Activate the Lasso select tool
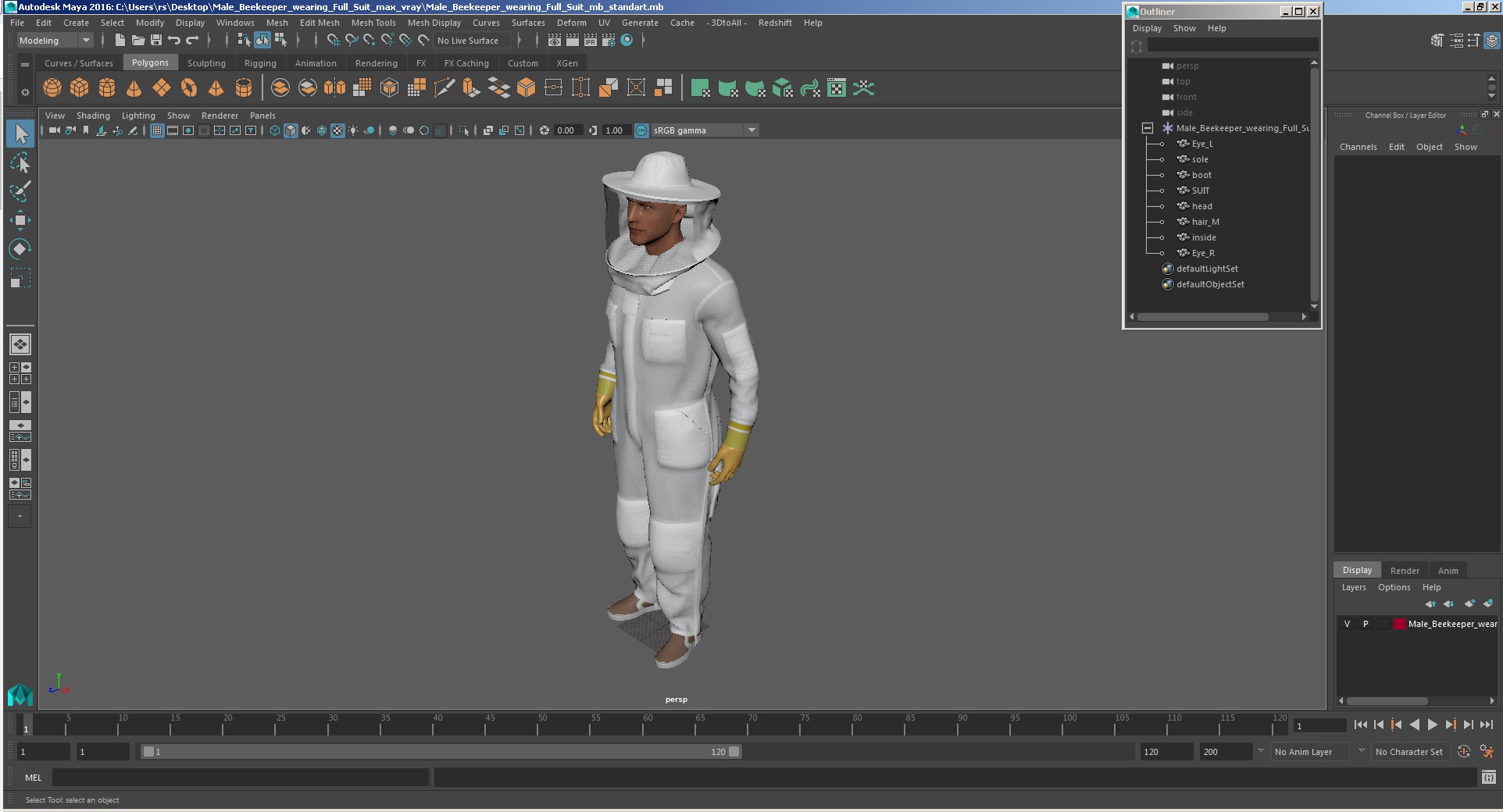Image resolution: width=1503 pixels, height=812 pixels. click(20, 162)
